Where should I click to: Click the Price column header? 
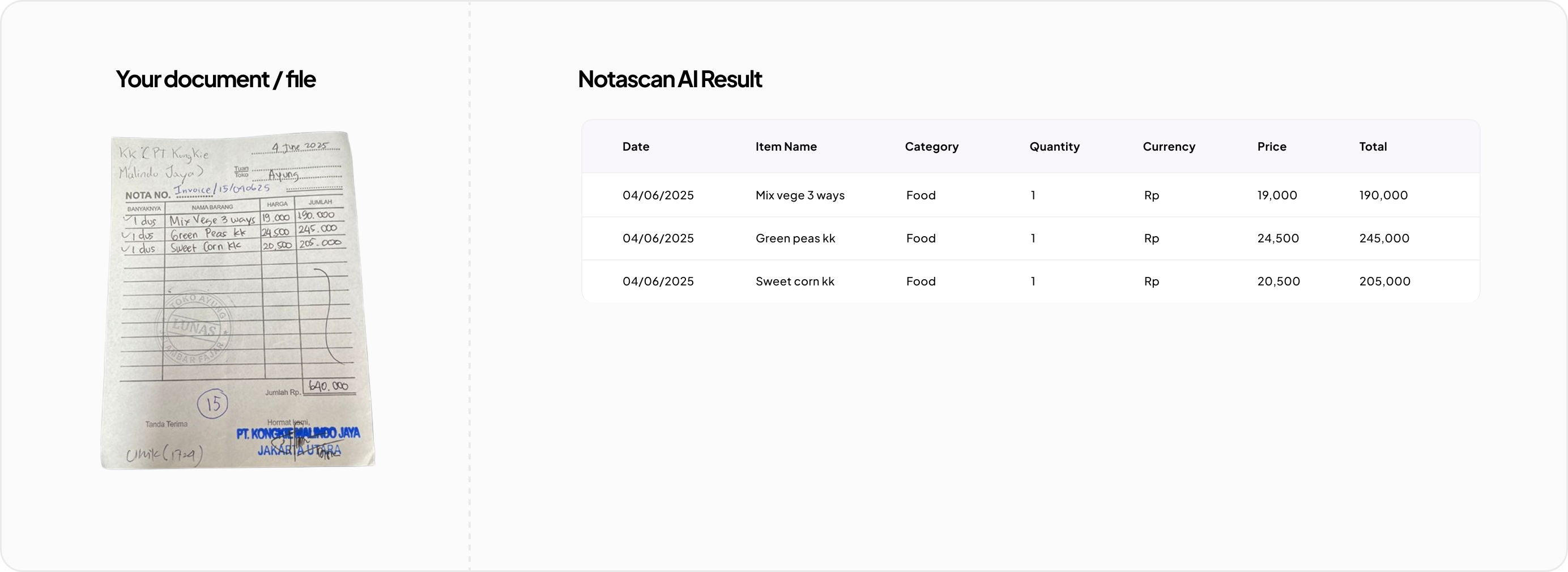click(x=1272, y=147)
